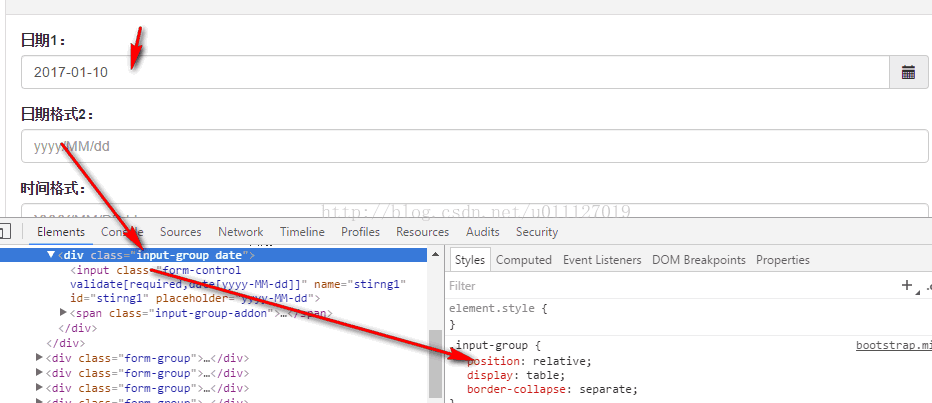
Task: Click the element.style rule header
Action: point(498,309)
